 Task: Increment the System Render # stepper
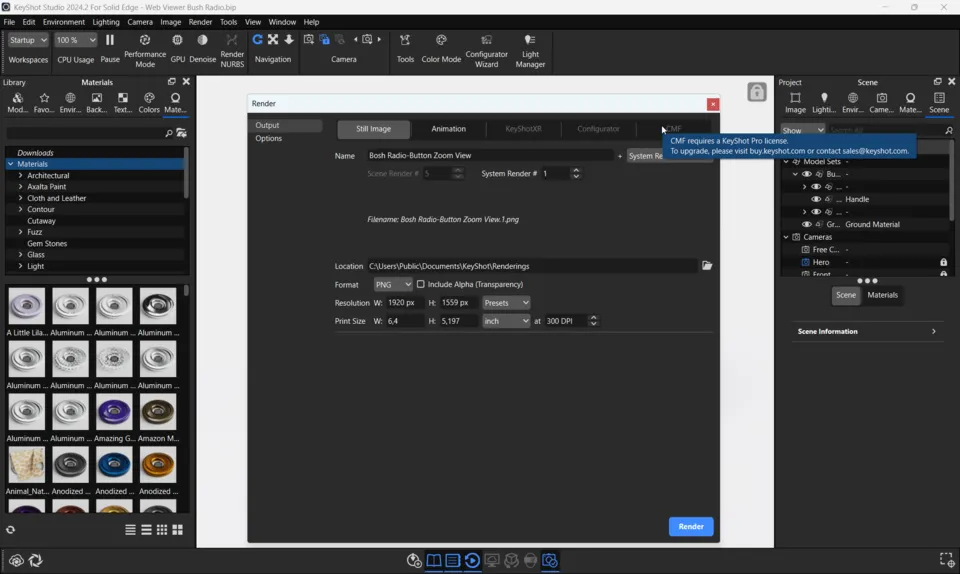coord(576,170)
